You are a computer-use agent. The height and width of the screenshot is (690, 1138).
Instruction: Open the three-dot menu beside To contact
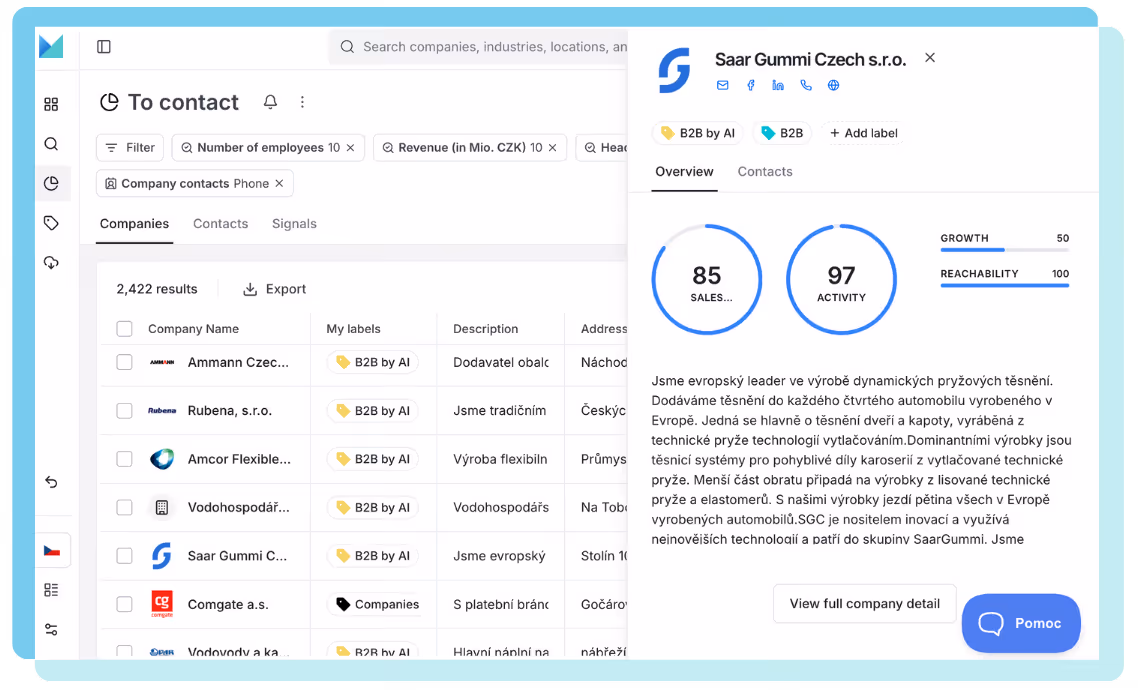point(303,102)
